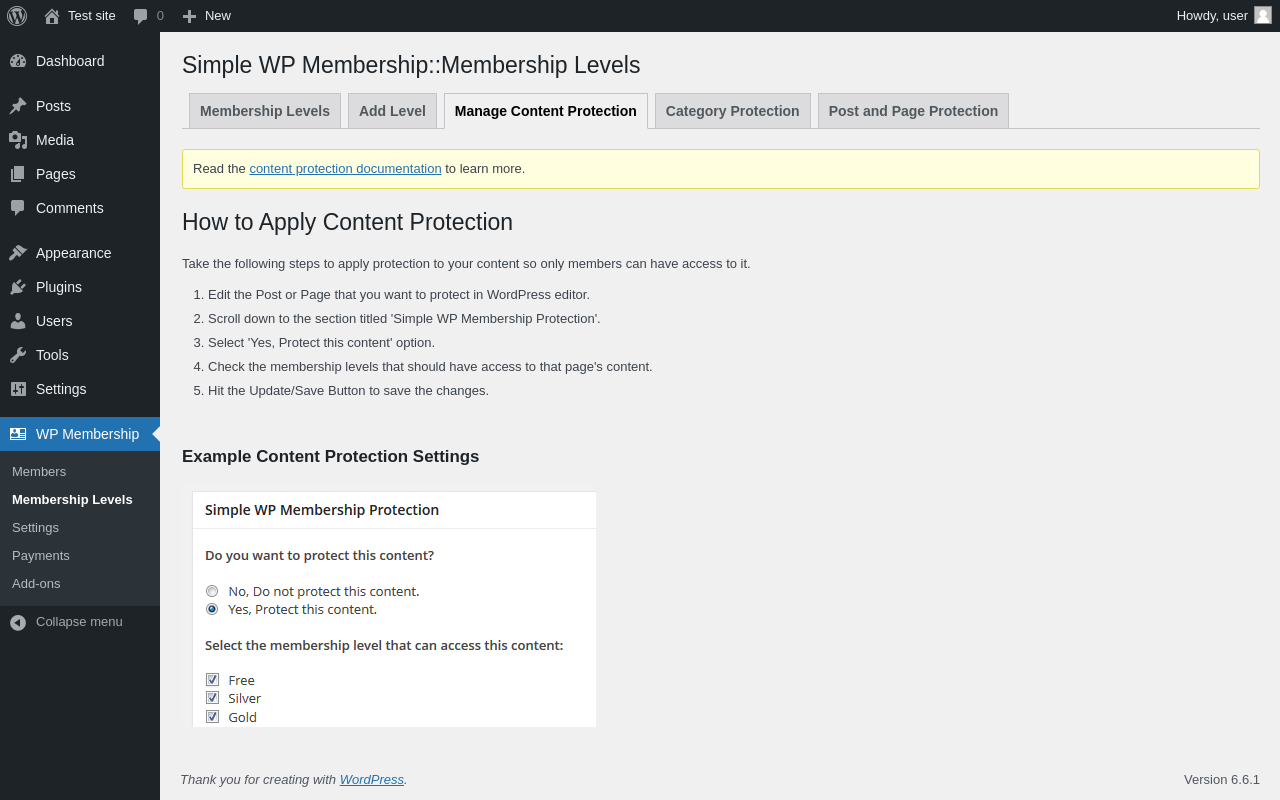1280x800 pixels.
Task: Open the Add Level tab
Action: click(x=392, y=111)
